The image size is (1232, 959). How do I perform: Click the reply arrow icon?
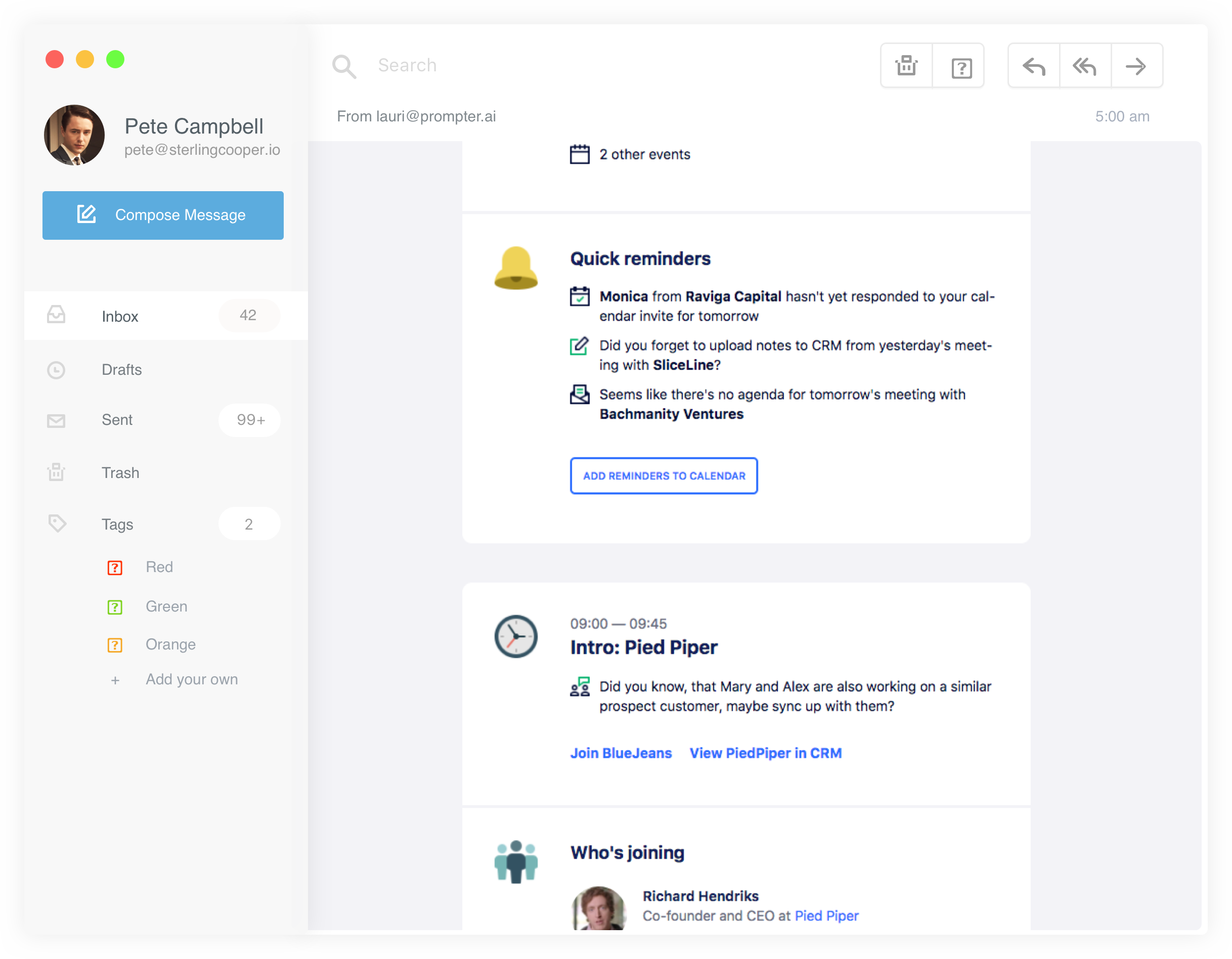tap(1033, 67)
